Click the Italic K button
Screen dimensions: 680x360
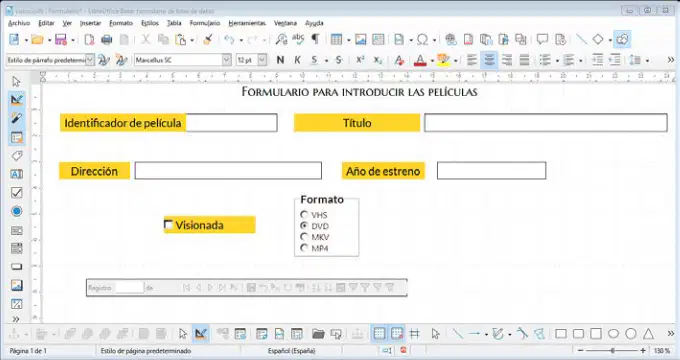(298, 60)
